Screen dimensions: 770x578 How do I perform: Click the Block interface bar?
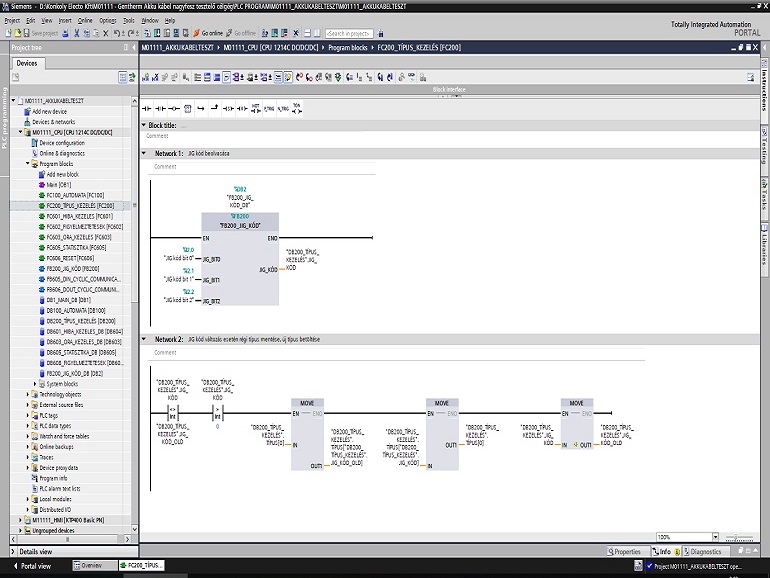click(449, 89)
